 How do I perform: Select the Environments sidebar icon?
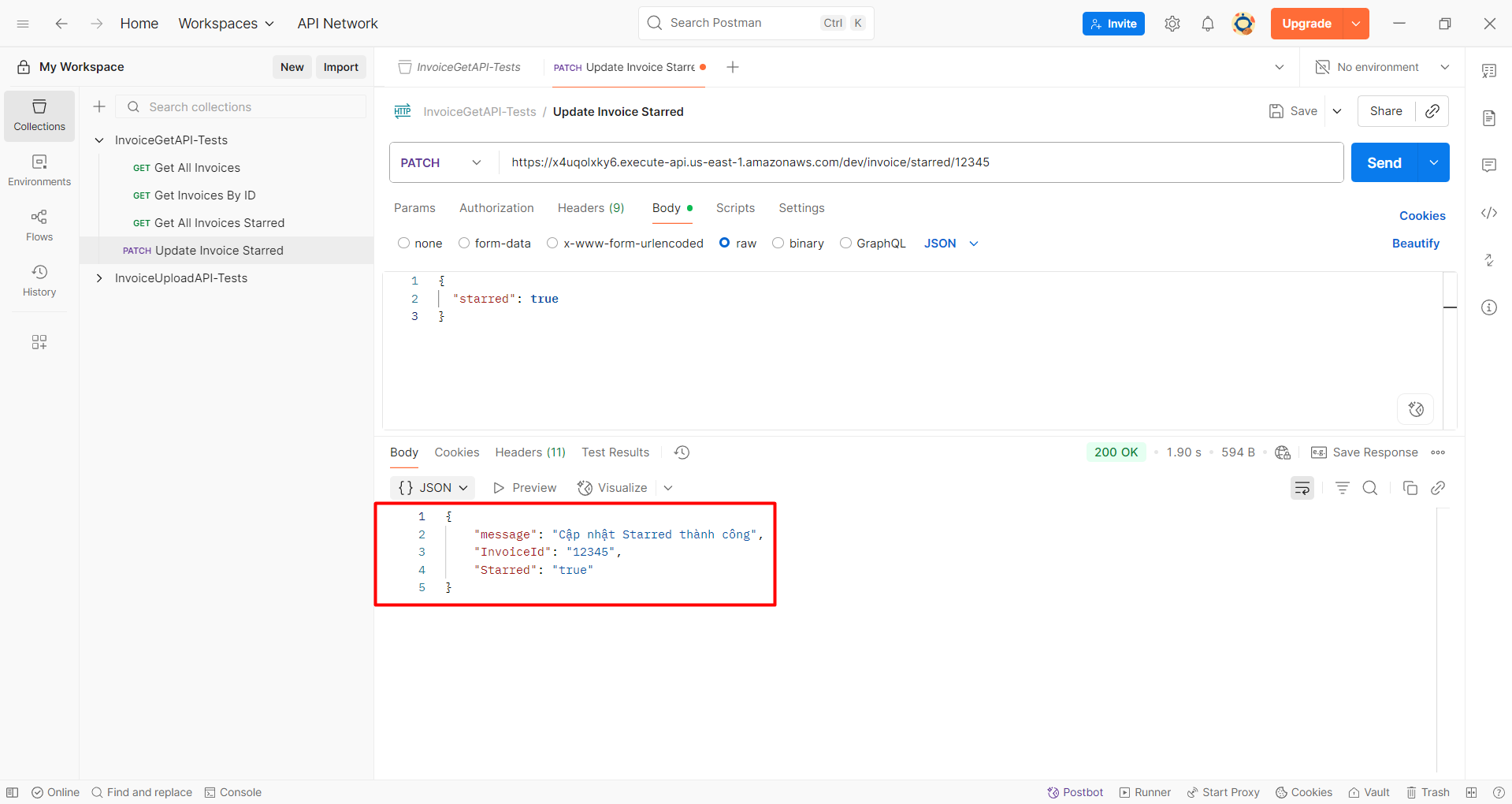[39, 170]
